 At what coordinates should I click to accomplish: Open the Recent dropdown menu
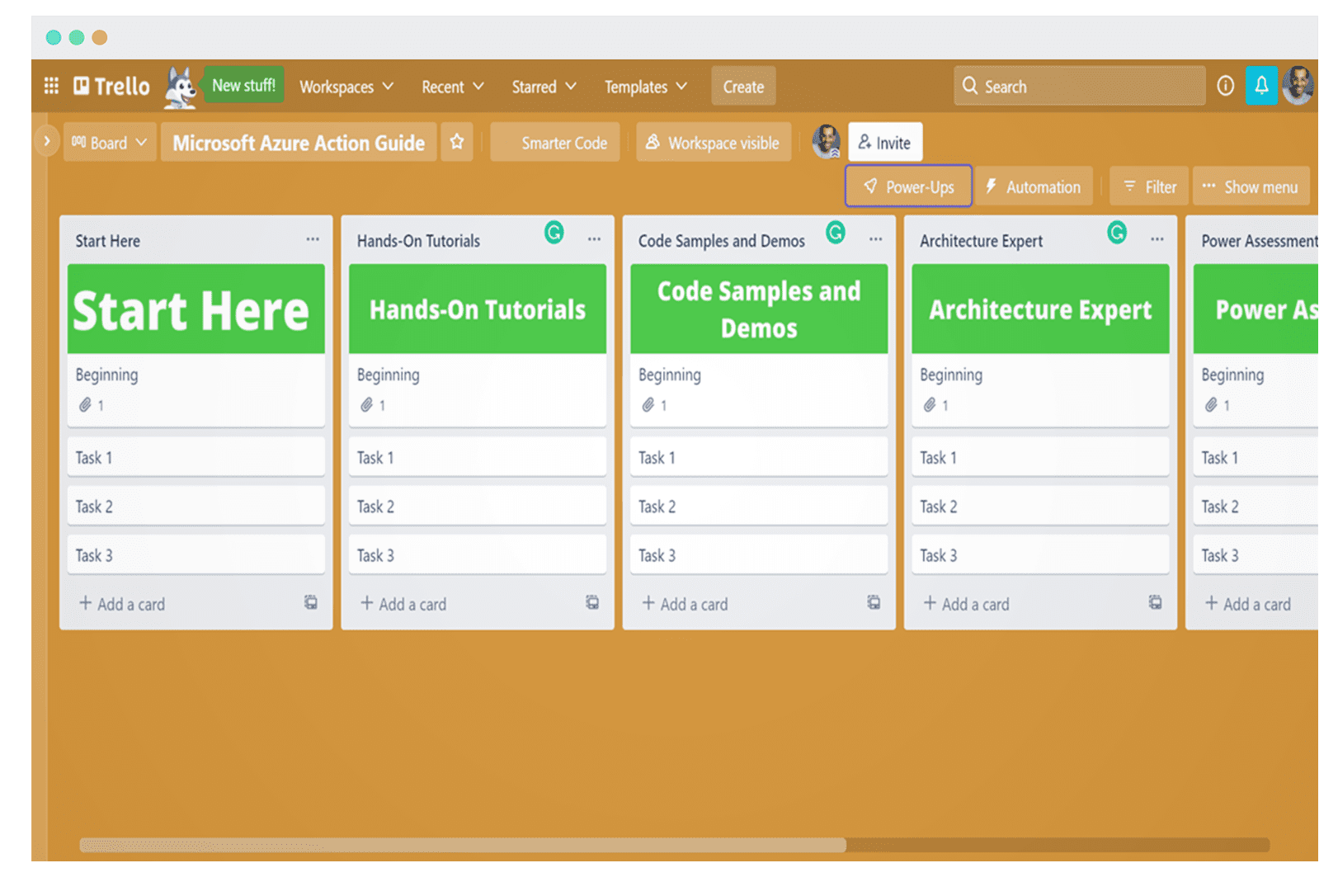453,87
